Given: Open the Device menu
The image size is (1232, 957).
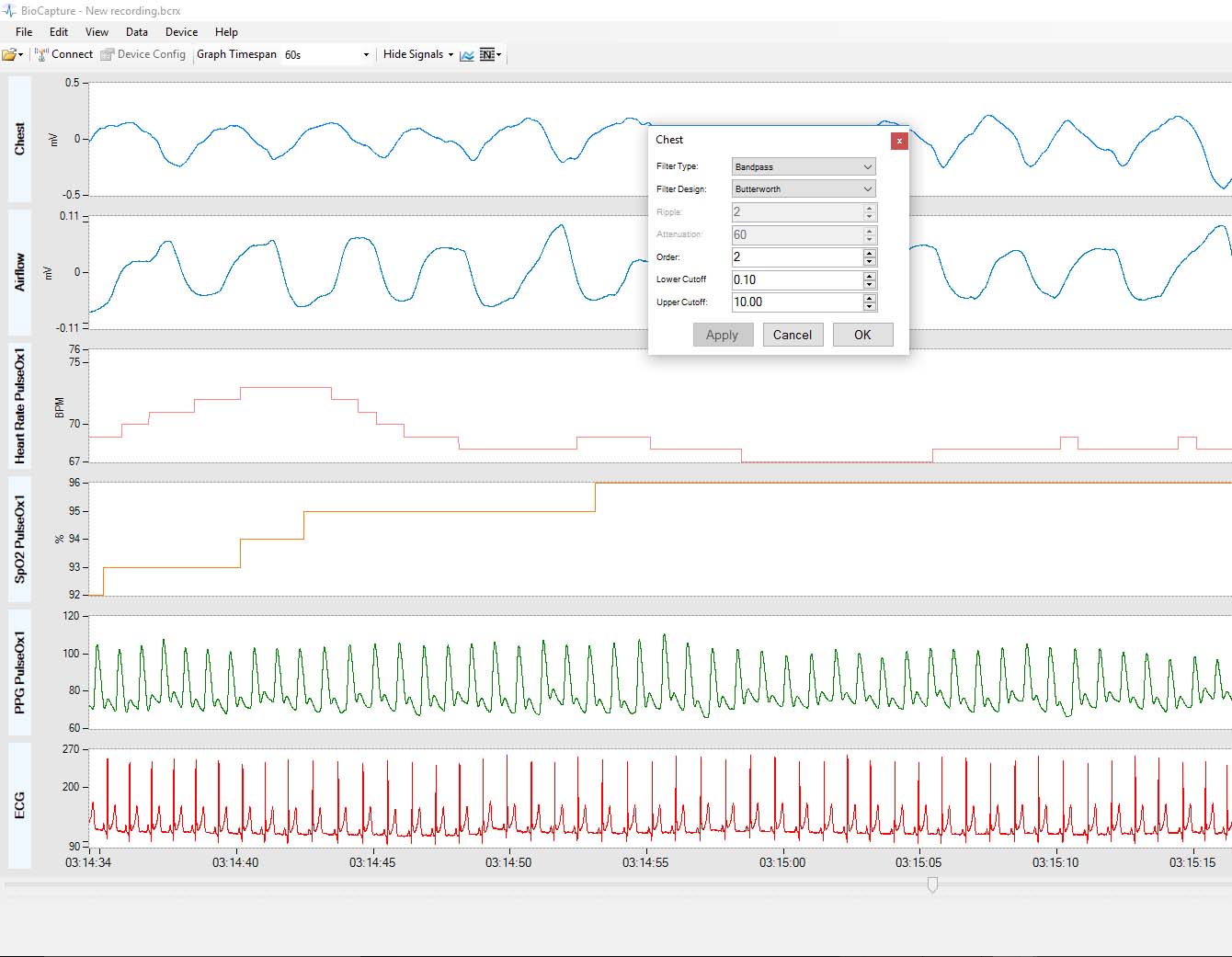Looking at the screenshot, I should [181, 31].
